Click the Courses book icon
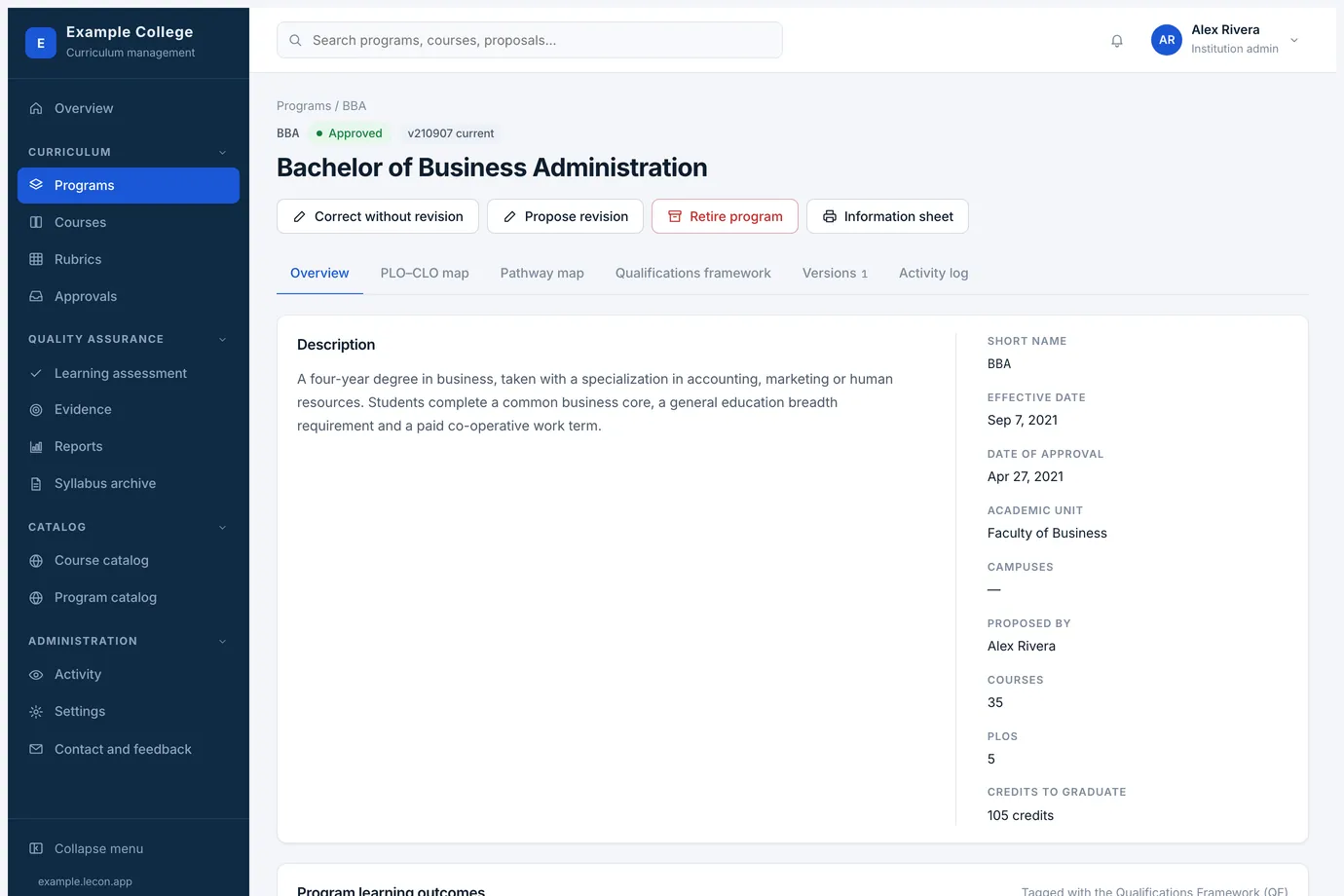The height and width of the screenshot is (896, 1344). [x=36, y=222]
